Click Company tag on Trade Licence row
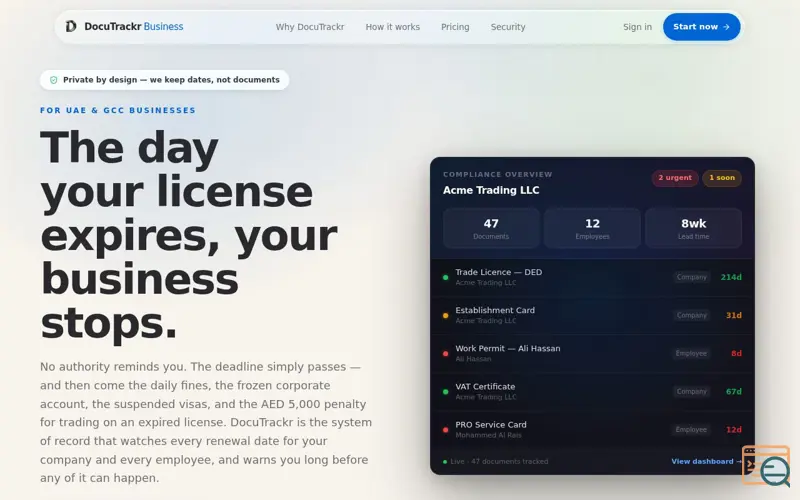The image size is (800, 500). [x=692, y=278]
